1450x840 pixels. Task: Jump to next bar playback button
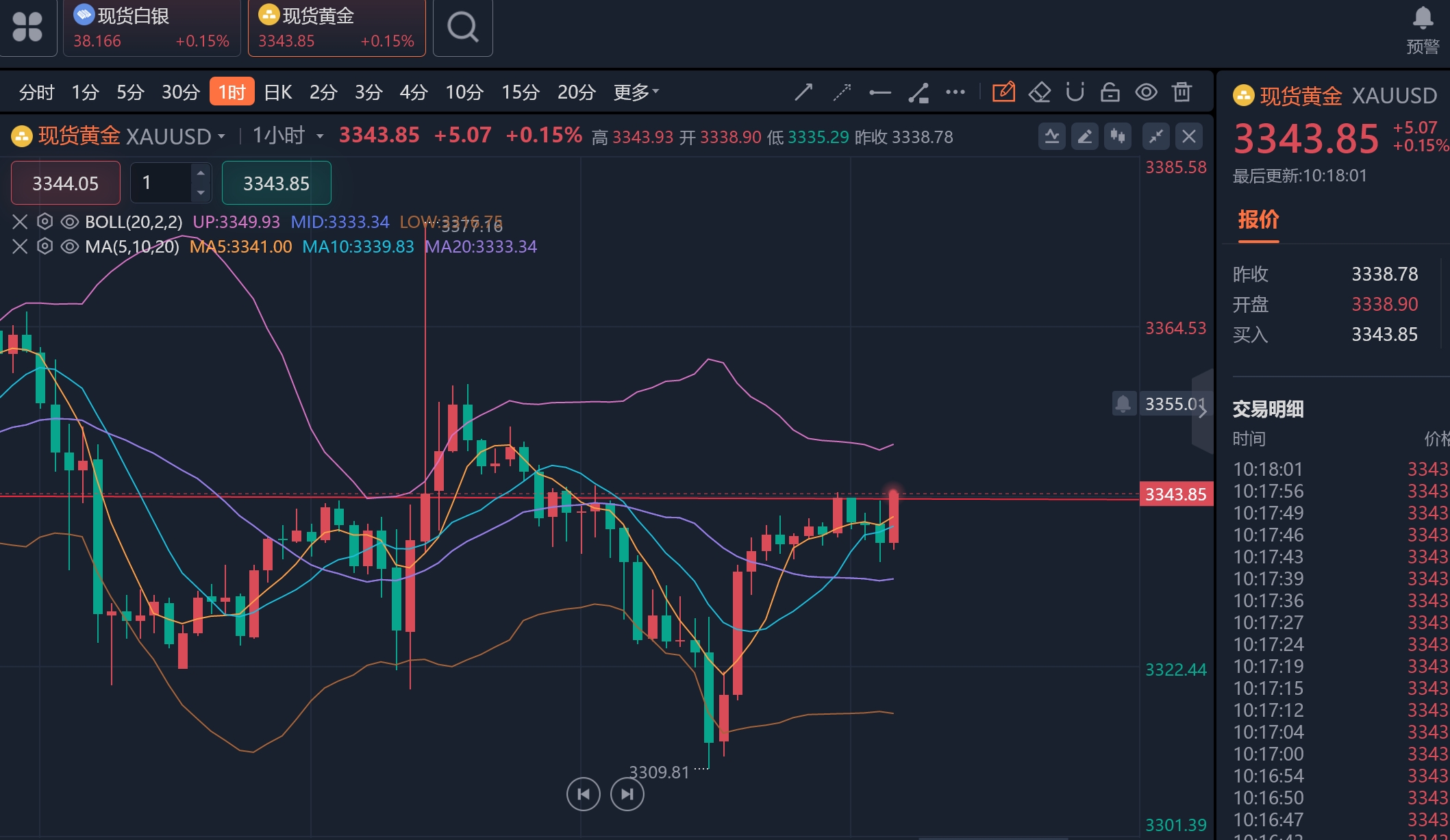tap(627, 794)
